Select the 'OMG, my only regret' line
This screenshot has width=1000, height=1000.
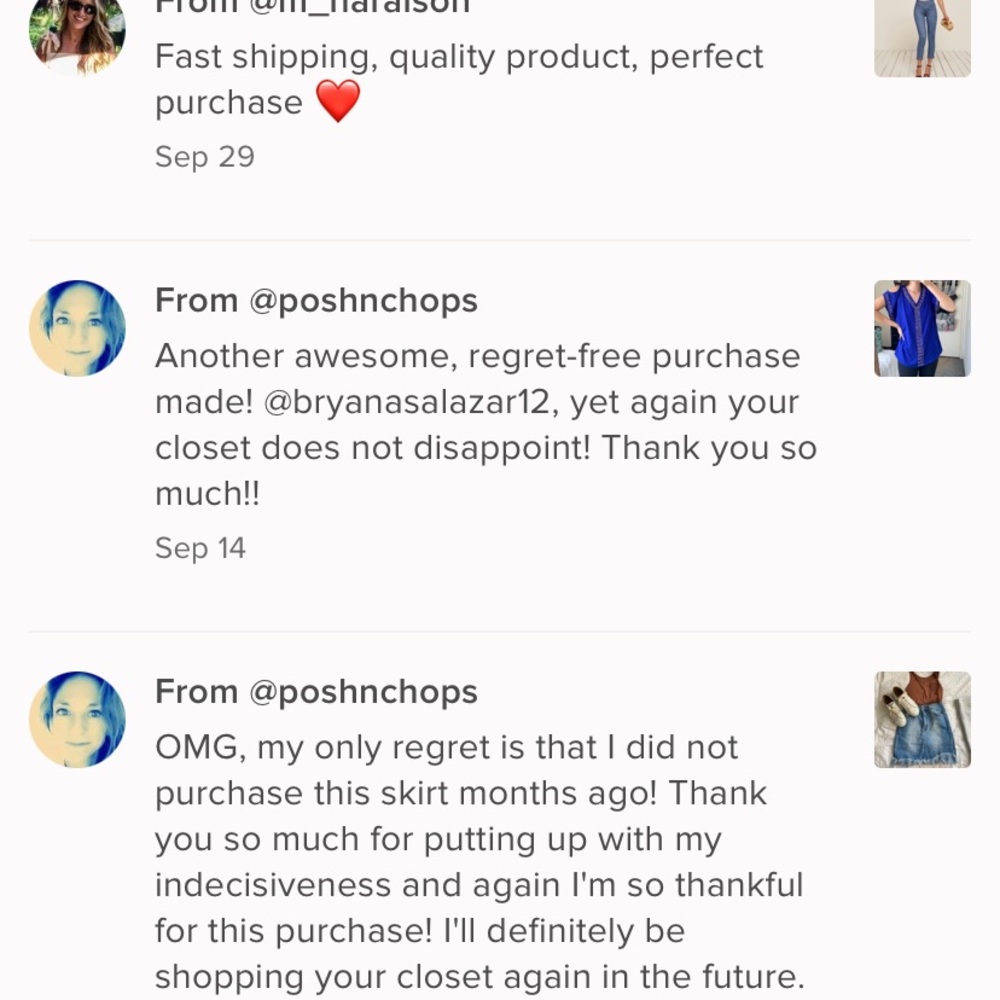pos(446,747)
